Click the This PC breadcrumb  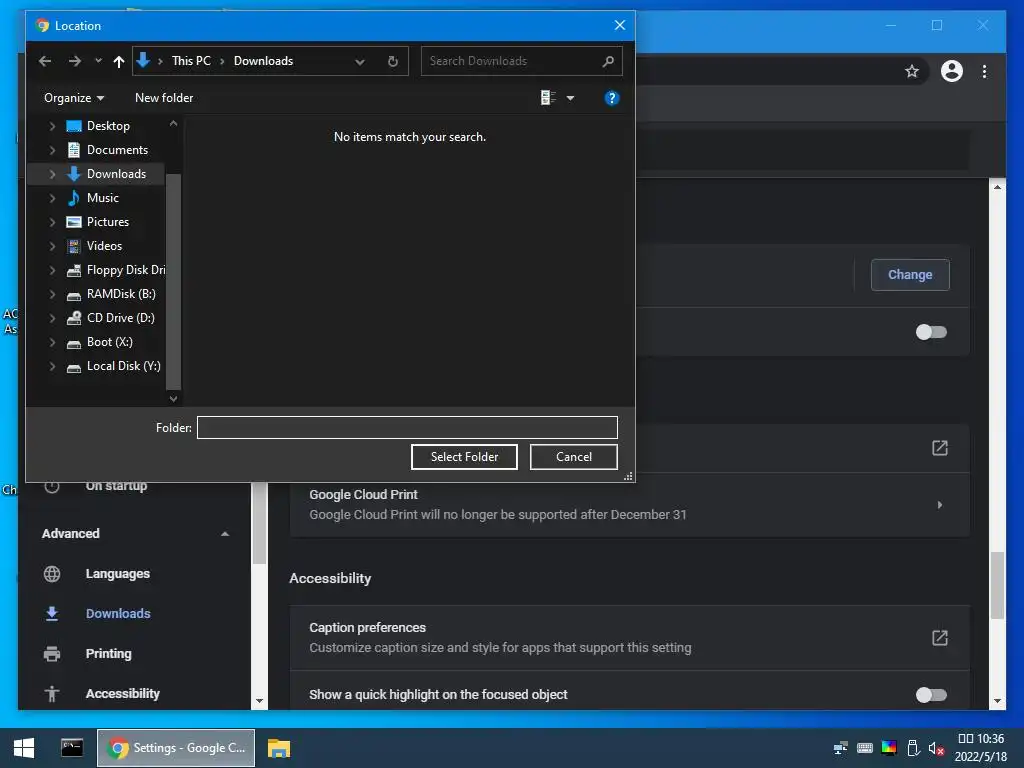coord(191,61)
